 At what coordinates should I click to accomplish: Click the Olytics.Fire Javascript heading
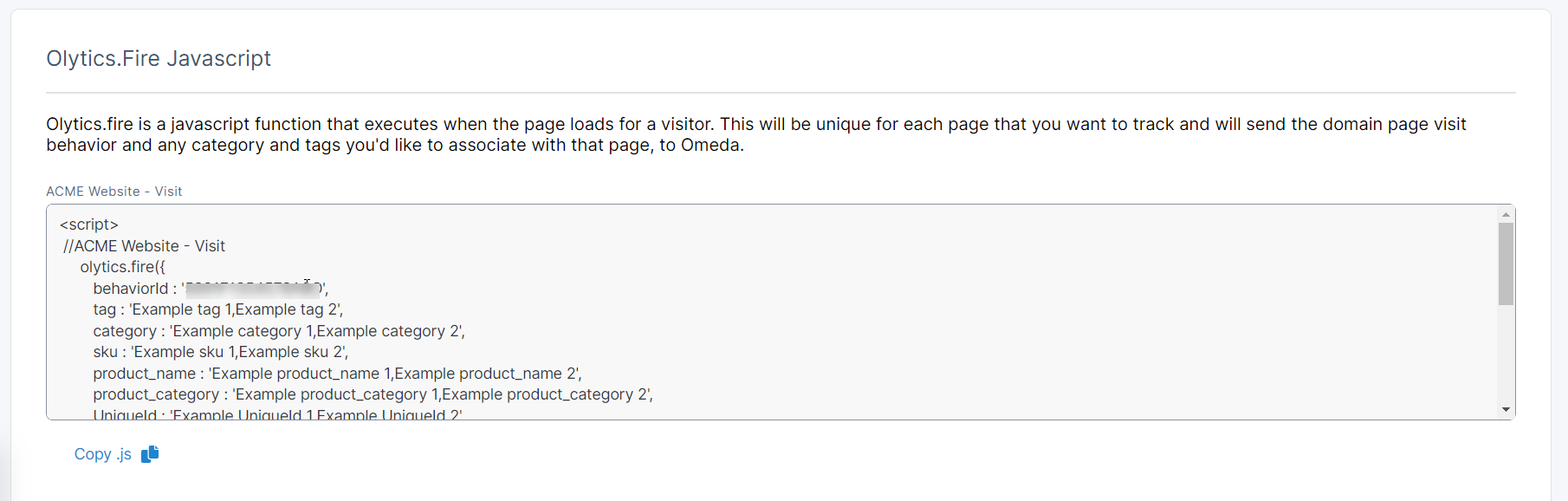(159, 59)
